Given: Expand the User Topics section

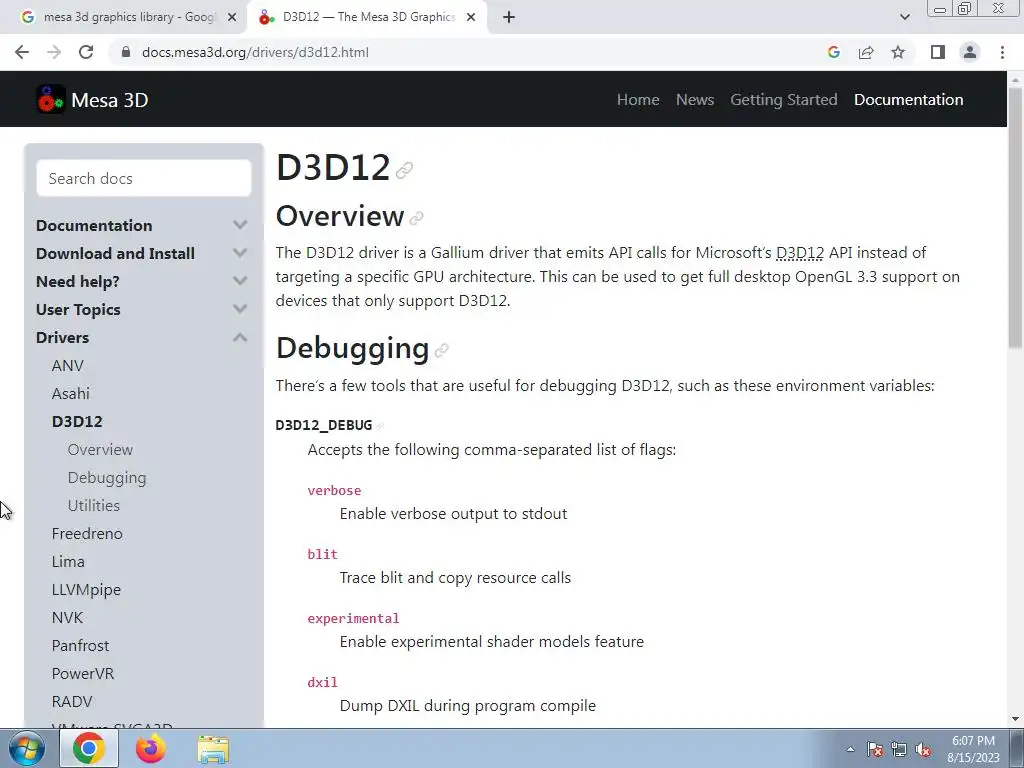Looking at the screenshot, I should (240, 310).
